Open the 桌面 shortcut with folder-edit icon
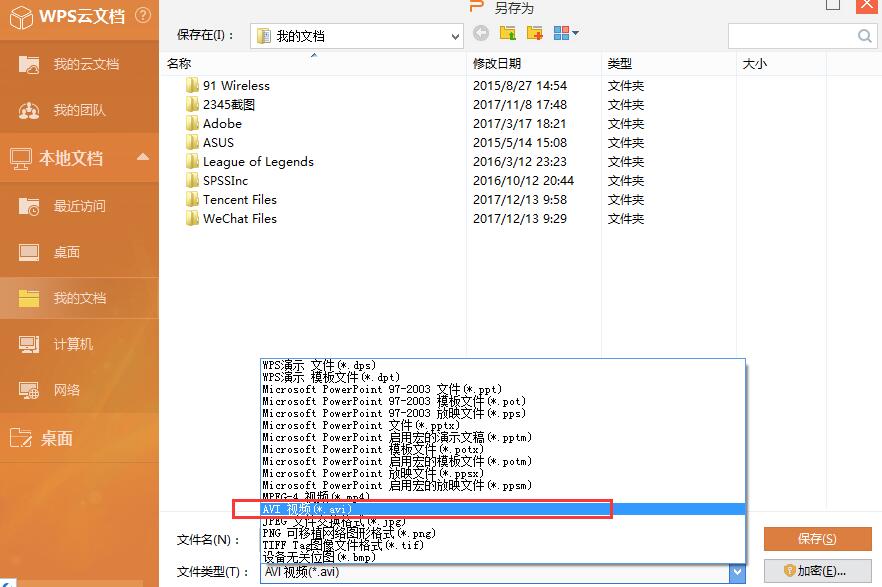 click(79, 438)
